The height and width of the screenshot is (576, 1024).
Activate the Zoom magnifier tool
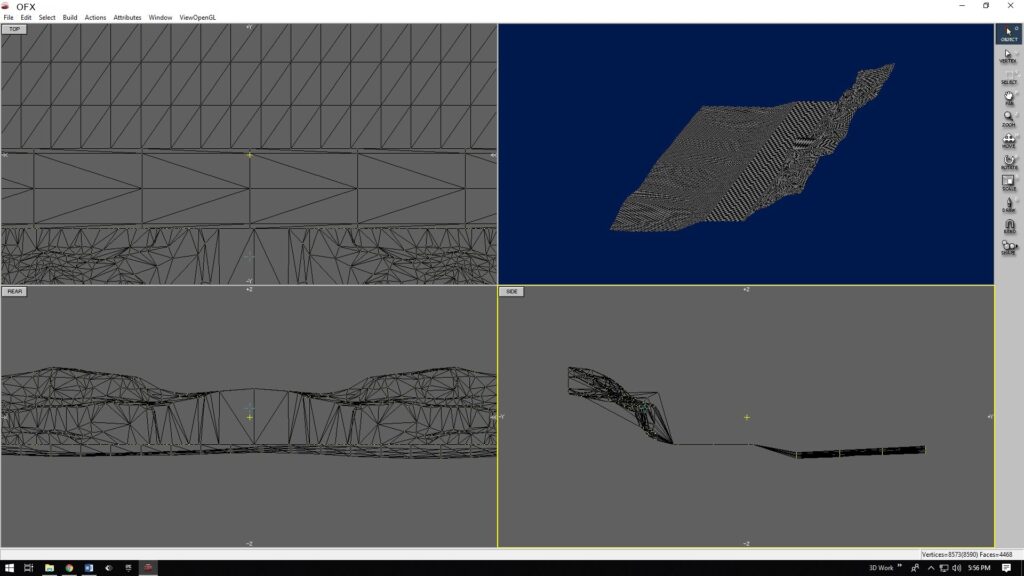[x=1008, y=119]
